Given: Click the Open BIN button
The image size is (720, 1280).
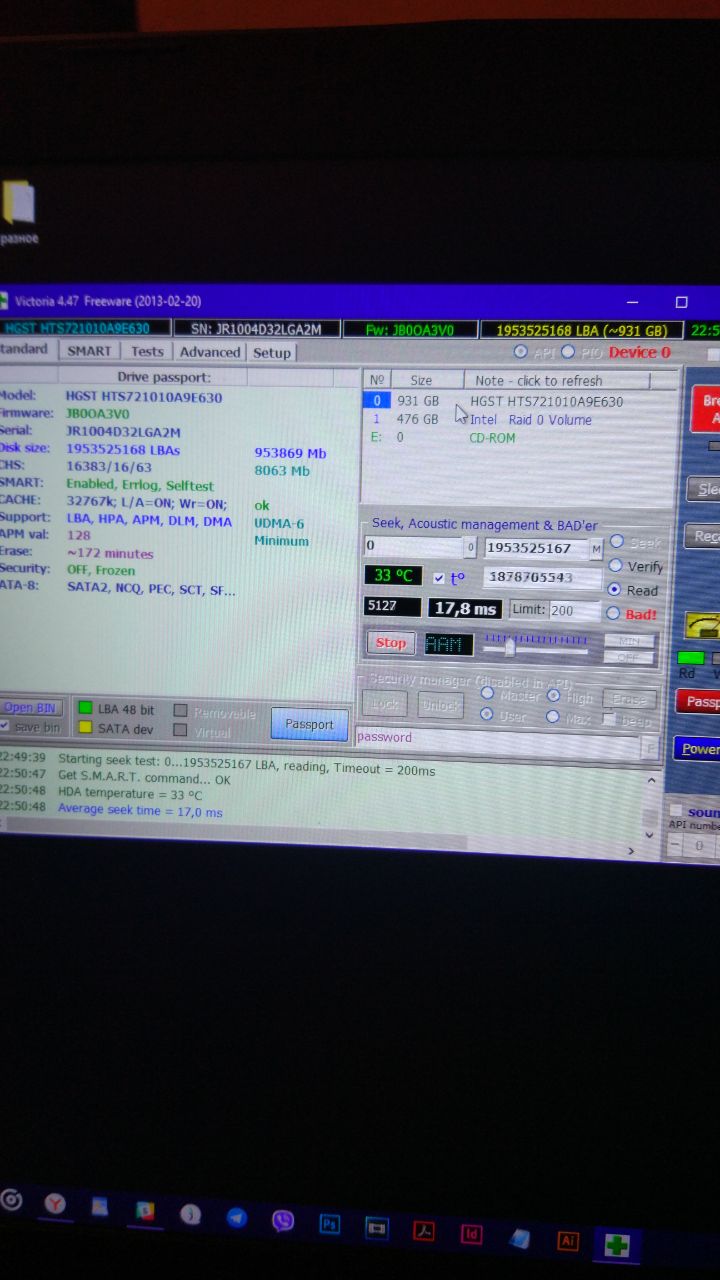Looking at the screenshot, I should [33, 707].
